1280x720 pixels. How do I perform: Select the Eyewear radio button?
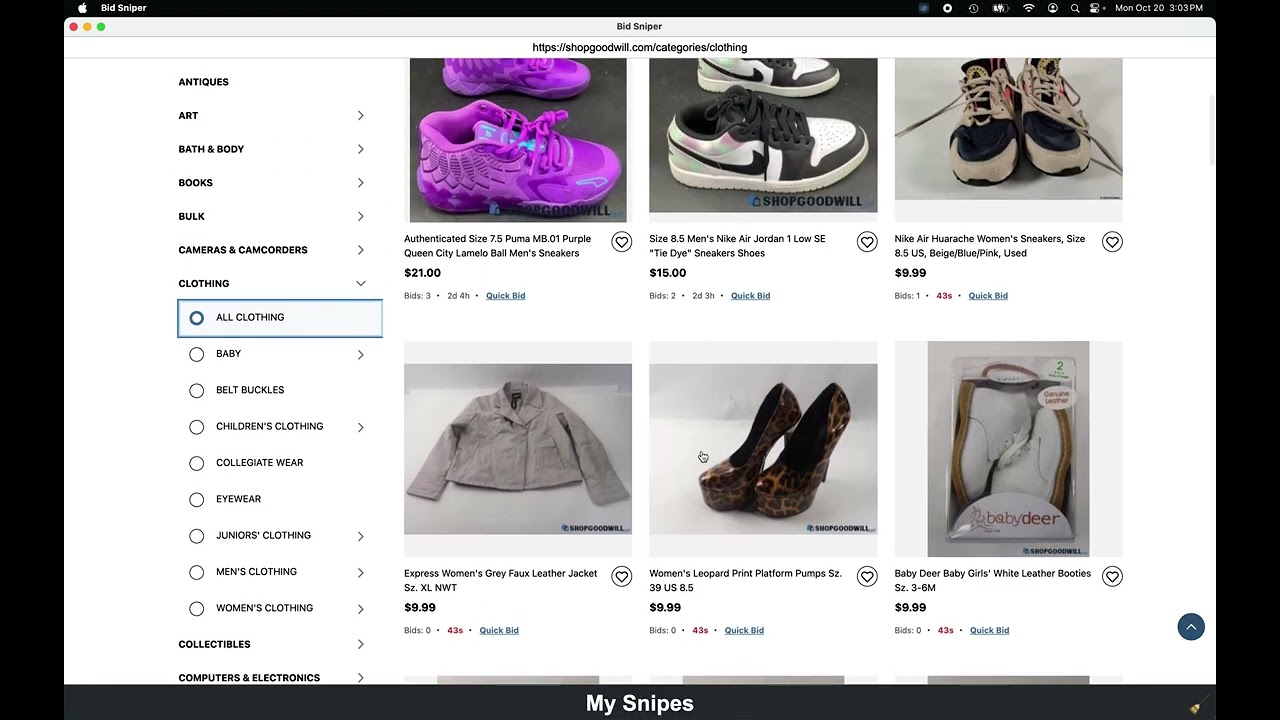click(197, 500)
